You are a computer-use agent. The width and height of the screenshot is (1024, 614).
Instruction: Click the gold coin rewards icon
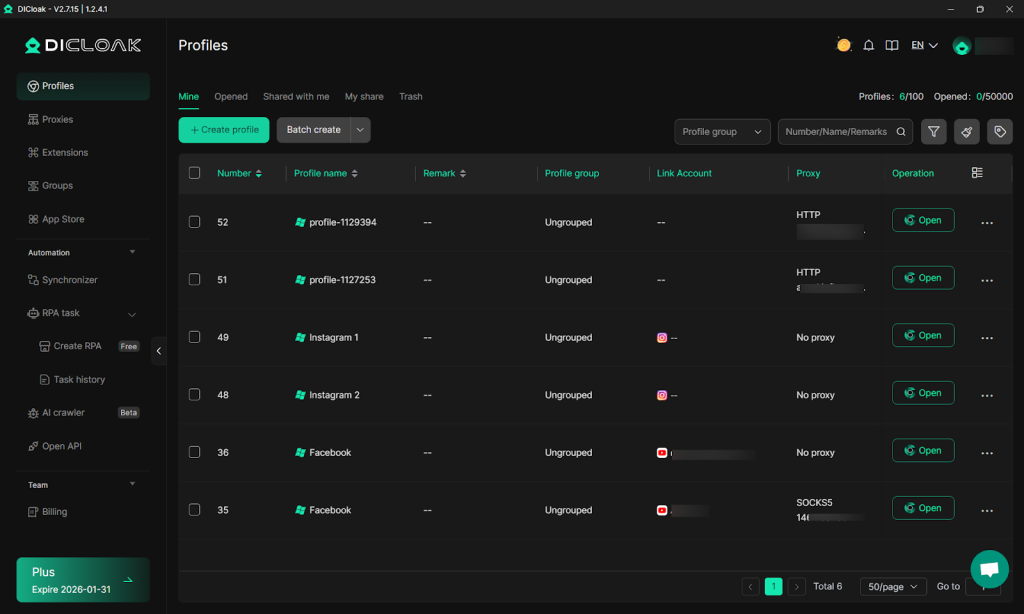coord(844,45)
